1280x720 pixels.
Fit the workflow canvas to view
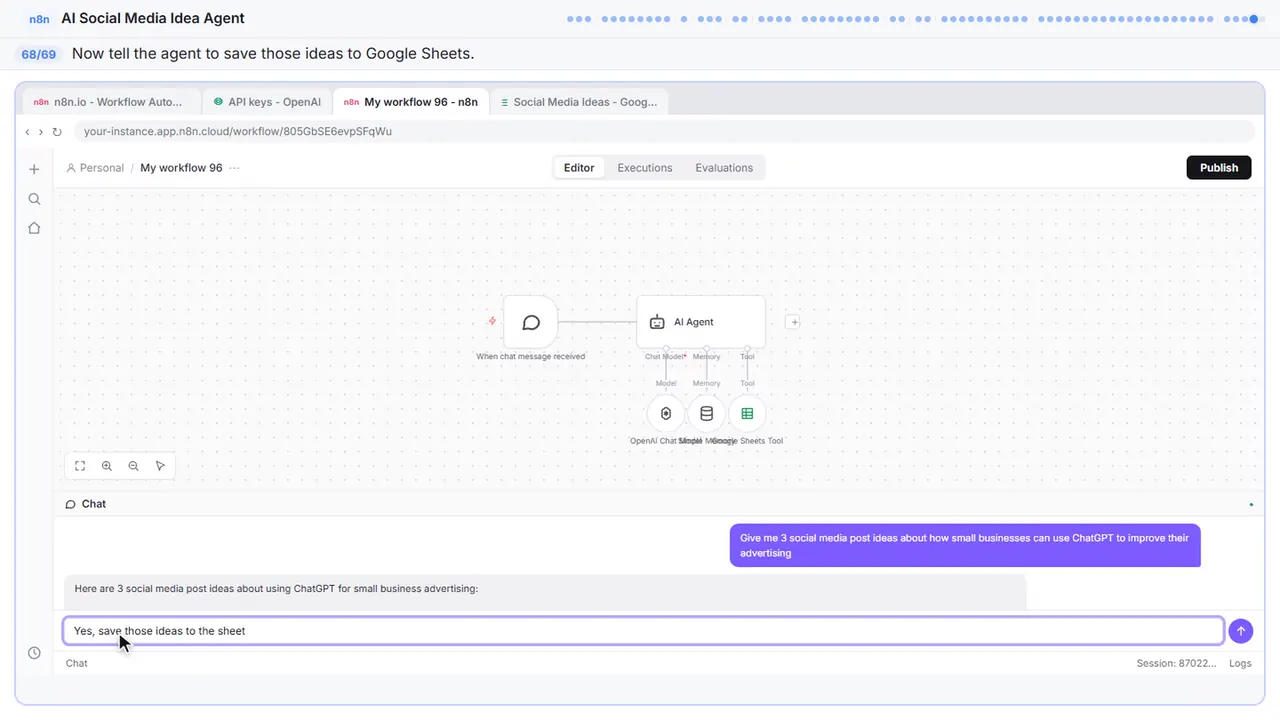click(80, 466)
